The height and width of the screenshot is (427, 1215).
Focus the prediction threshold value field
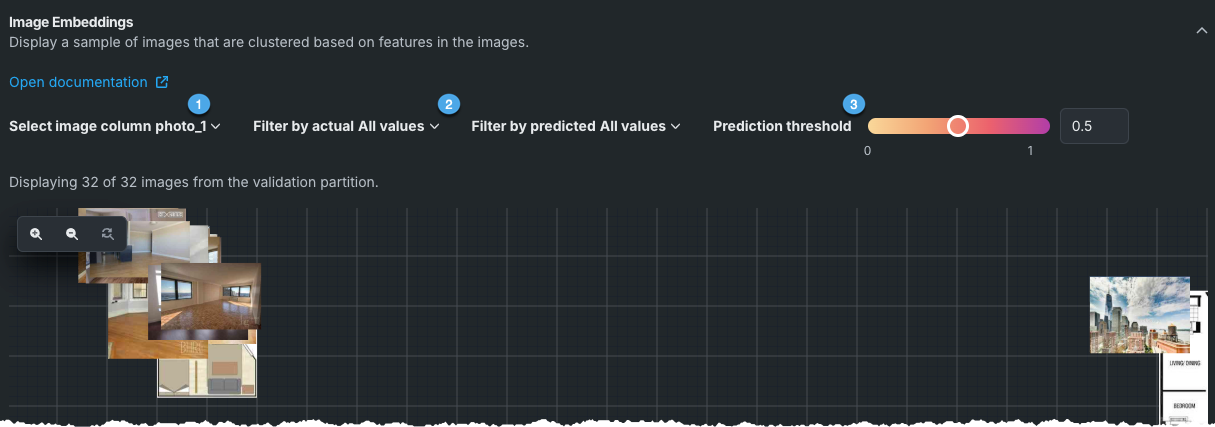point(1094,127)
